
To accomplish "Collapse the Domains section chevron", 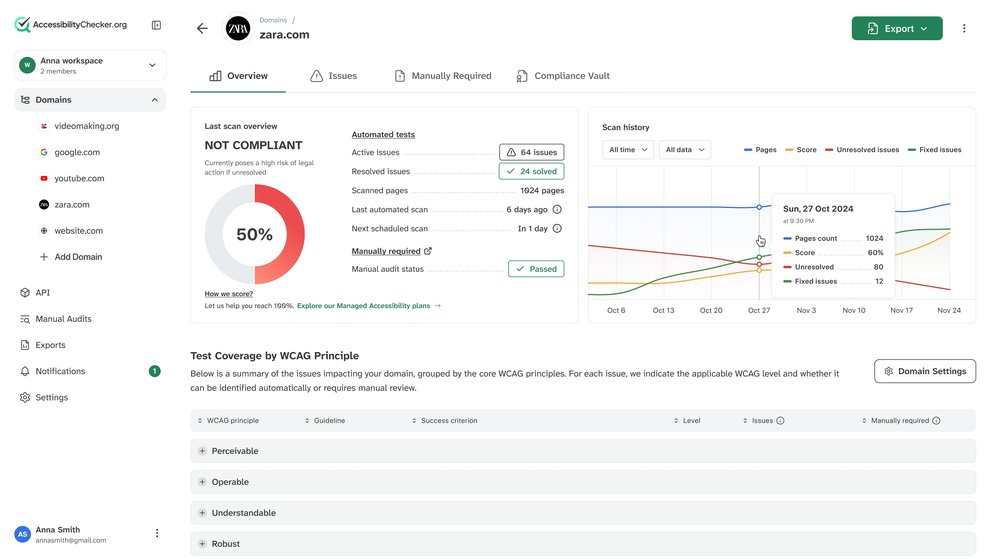I will point(154,99).
